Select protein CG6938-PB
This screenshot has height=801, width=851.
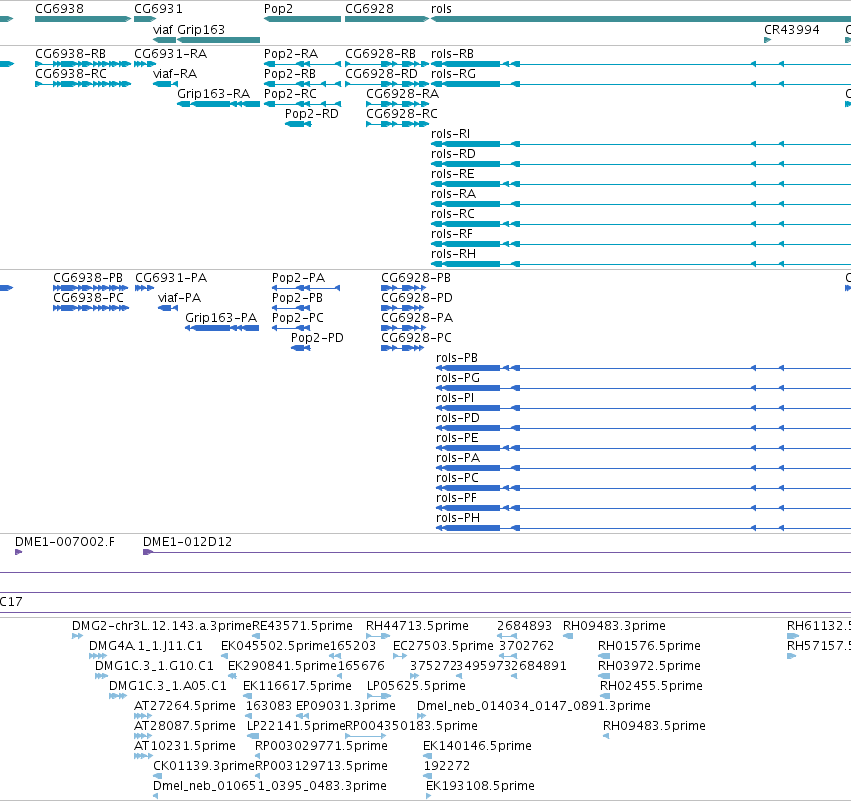coord(91,288)
